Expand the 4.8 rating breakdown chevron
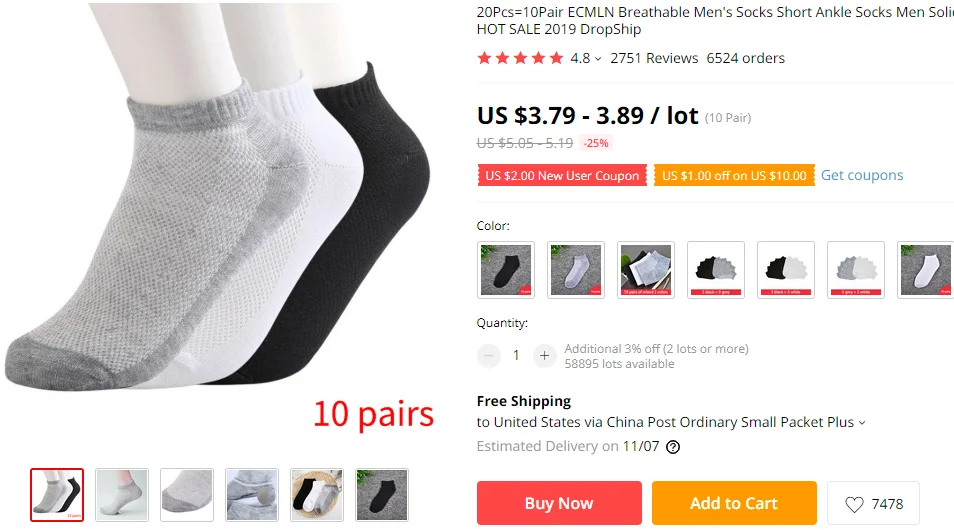The image size is (954, 530). tap(598, 59)
